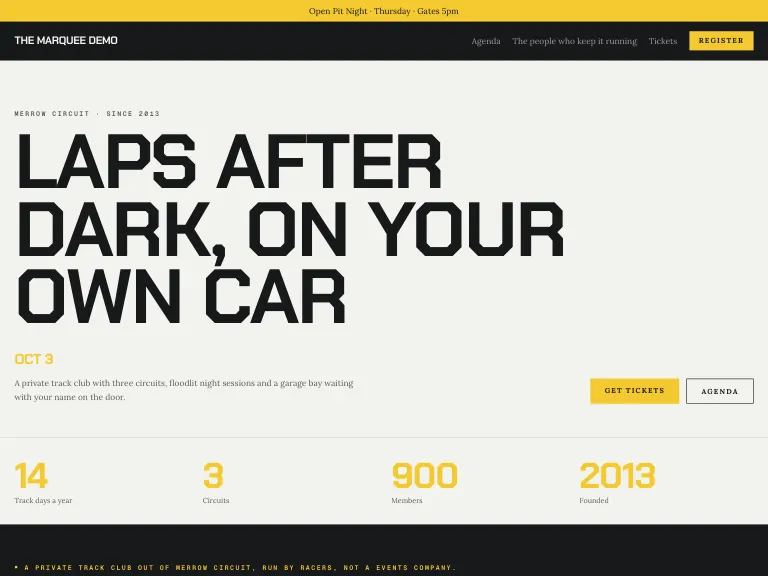Click the private track club description paragraph

[184, 390]
